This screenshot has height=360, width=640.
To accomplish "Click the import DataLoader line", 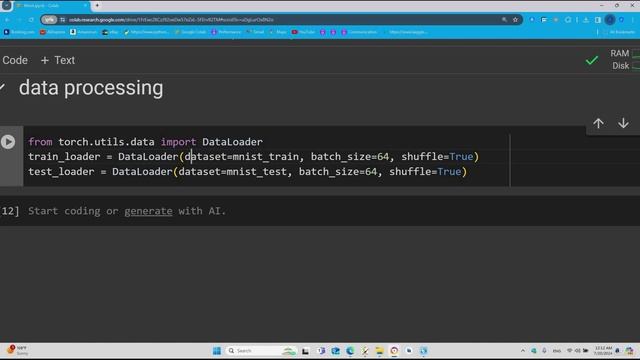I will (145, 142).
